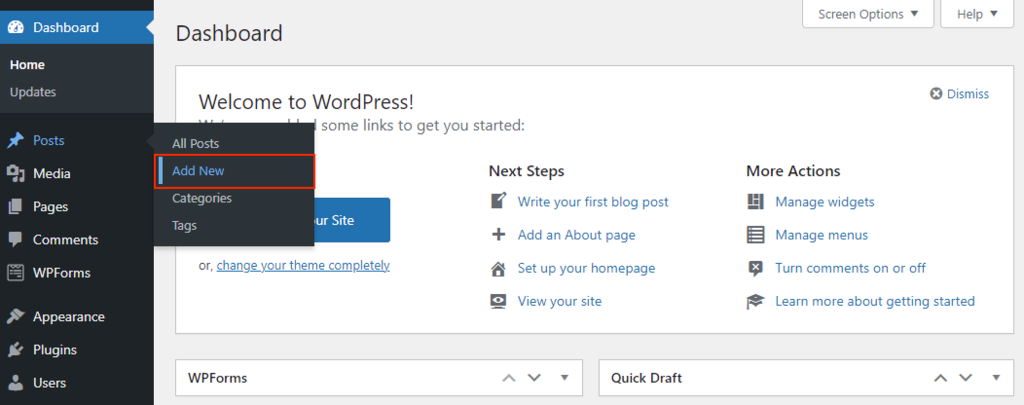Click the Plugins plug icon
The image size is (1024, 405).
click(x=15, y=350)
